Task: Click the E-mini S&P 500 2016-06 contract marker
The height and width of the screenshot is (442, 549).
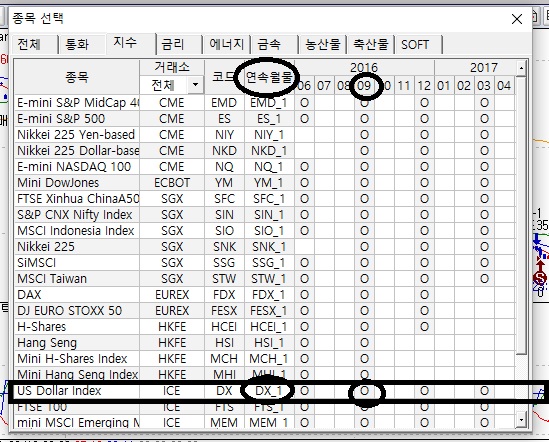Action: point(304,119)
